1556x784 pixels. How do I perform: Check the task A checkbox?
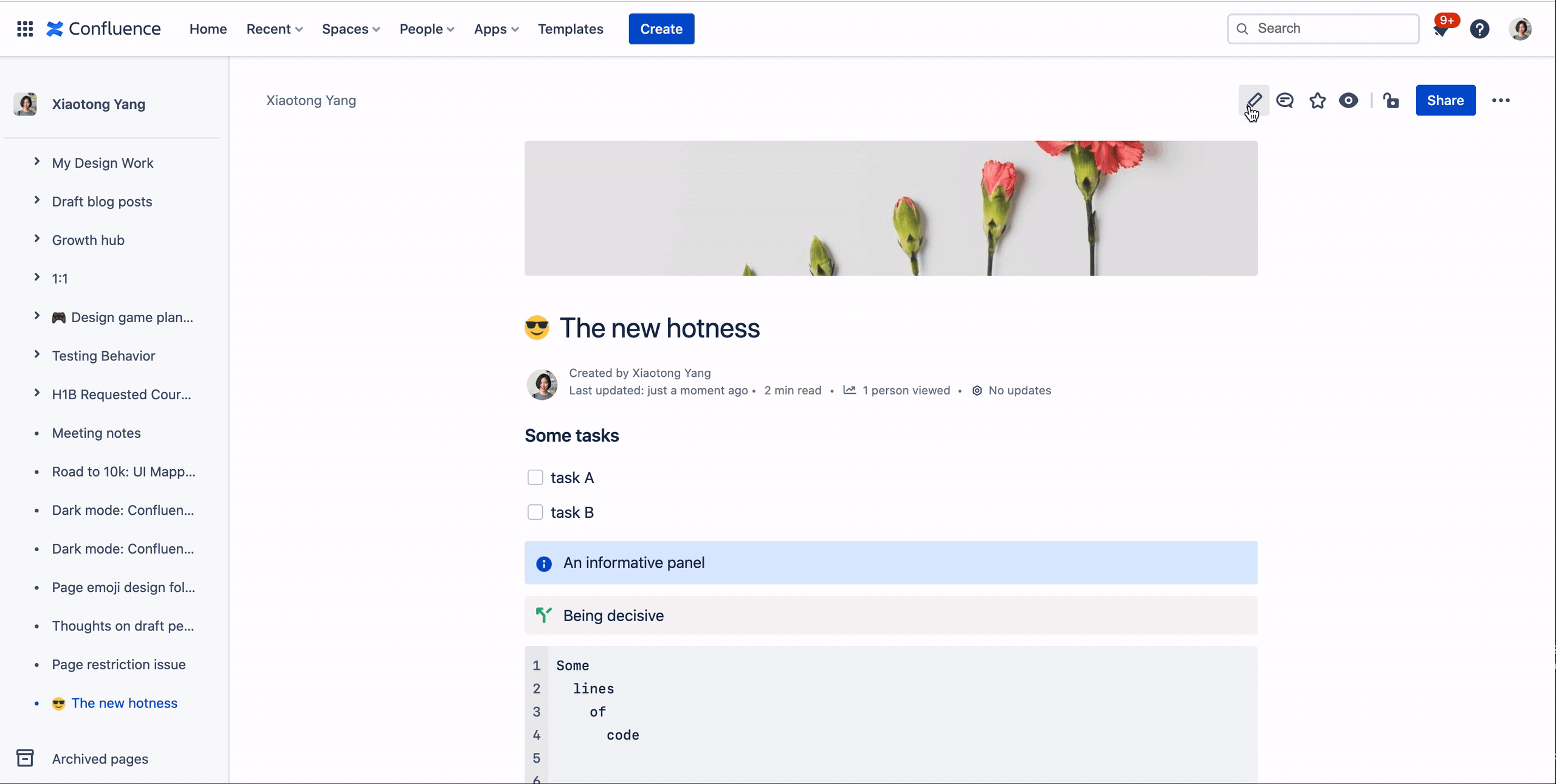535,478
